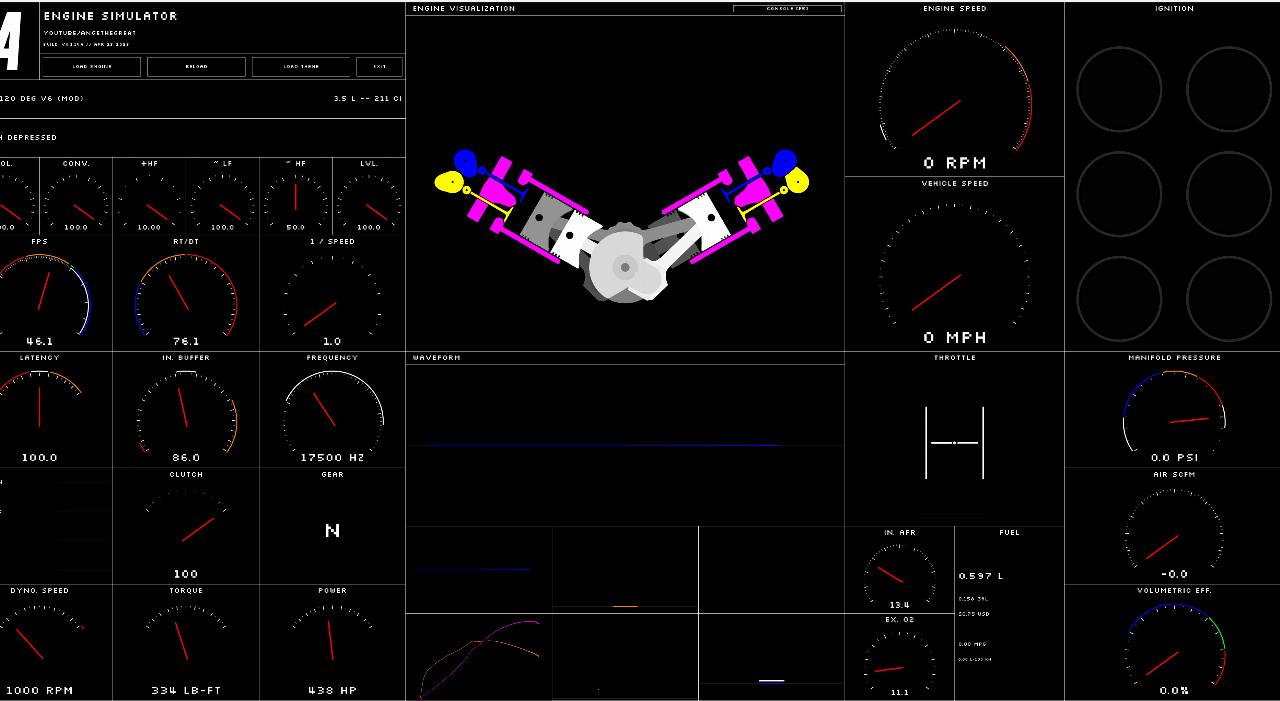Click the Air SCFM gauge

click(x=1174, y=530)
